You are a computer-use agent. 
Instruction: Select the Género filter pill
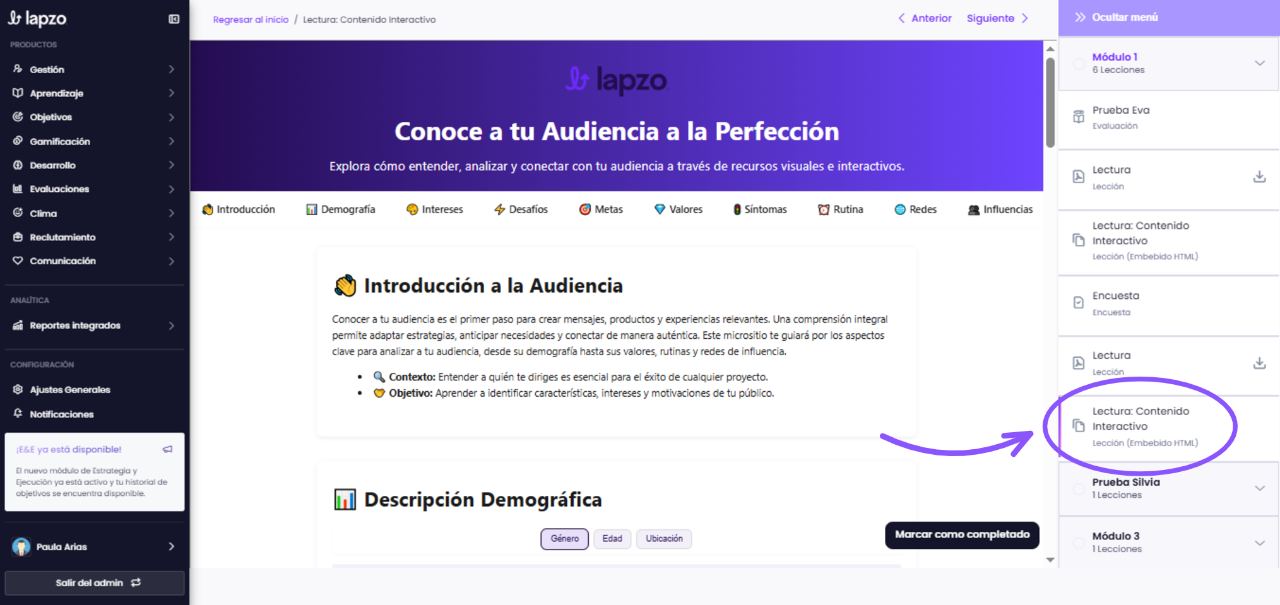(x=565, y=539)
